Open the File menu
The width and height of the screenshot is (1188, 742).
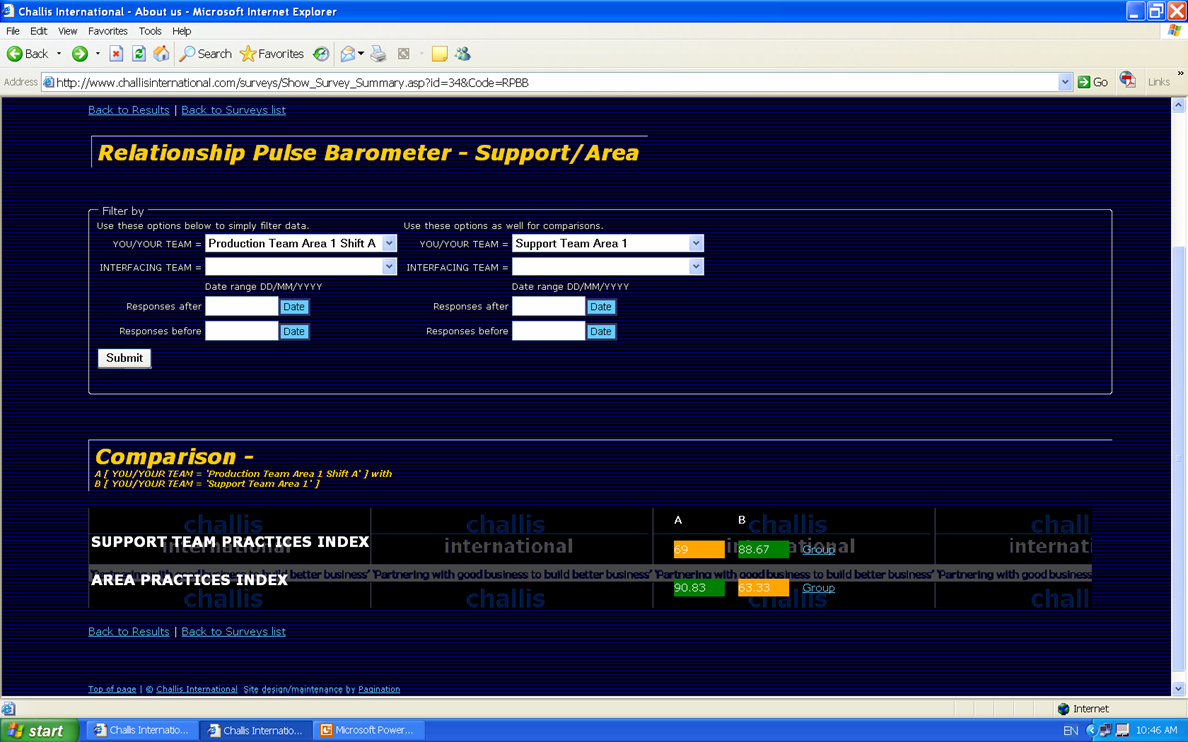pos(13,31)
